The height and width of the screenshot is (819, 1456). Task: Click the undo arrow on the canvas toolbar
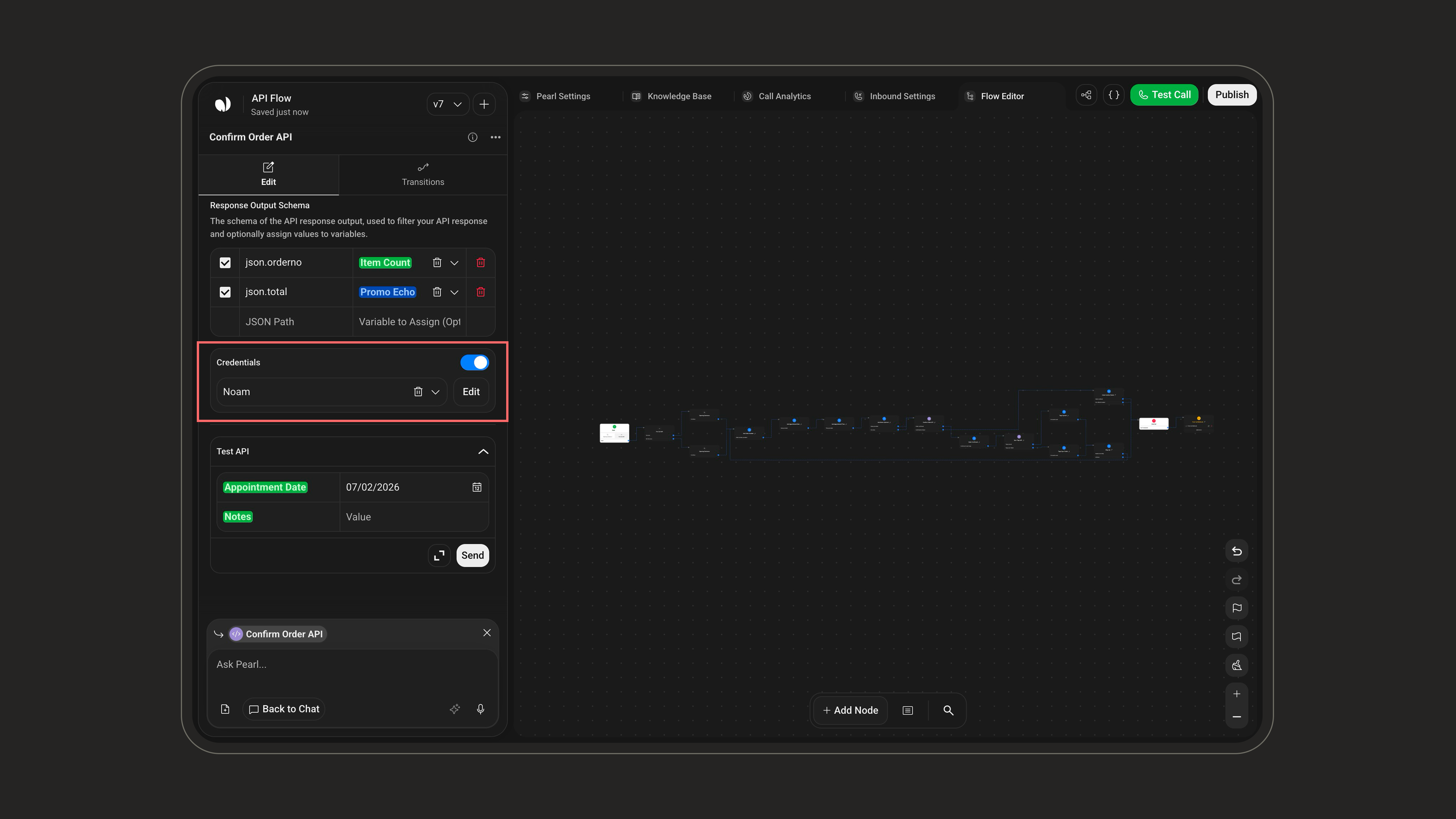pyautogui.click(x=1237, y=551)
